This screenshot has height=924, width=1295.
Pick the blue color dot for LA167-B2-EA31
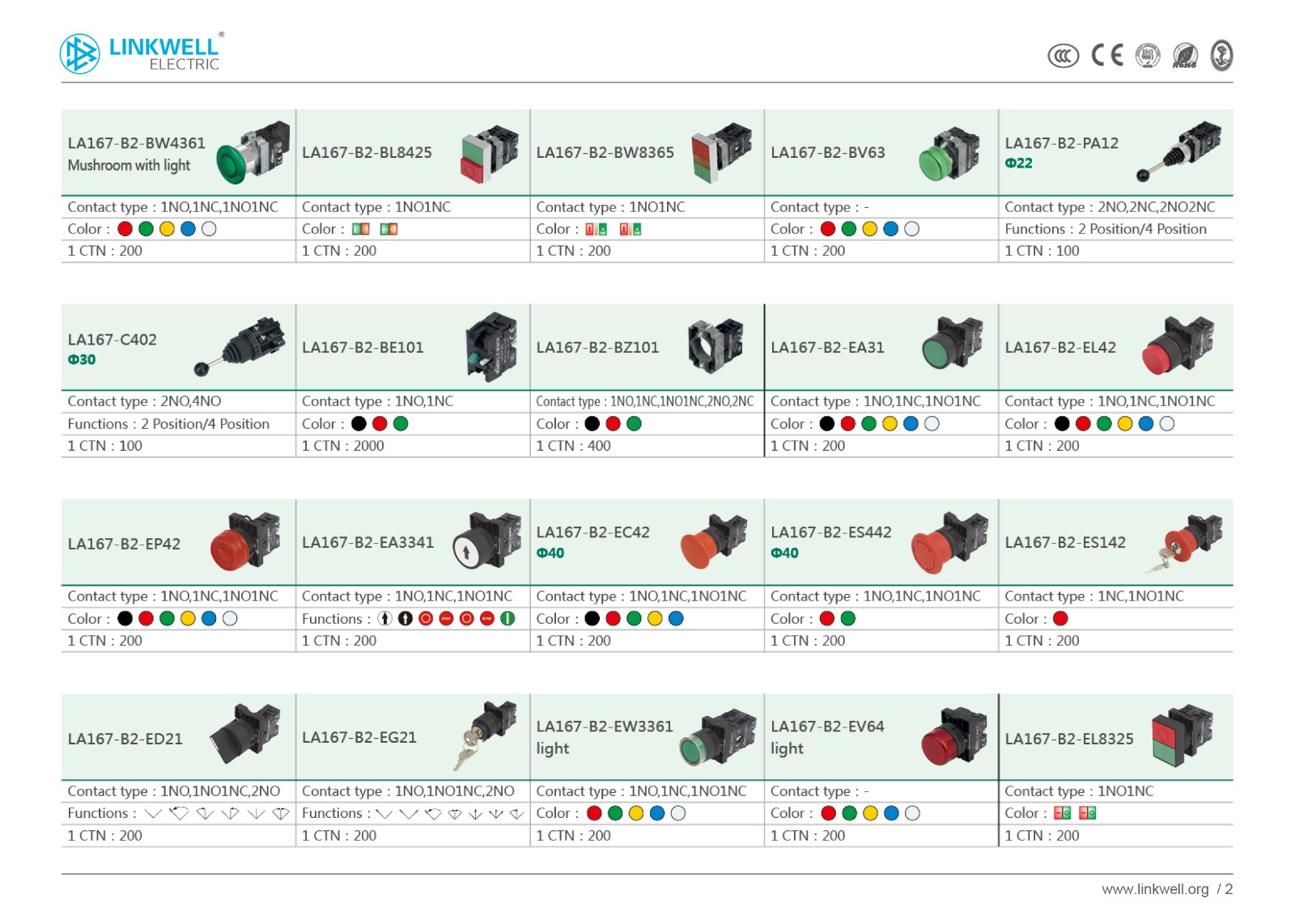pos(911,424)
